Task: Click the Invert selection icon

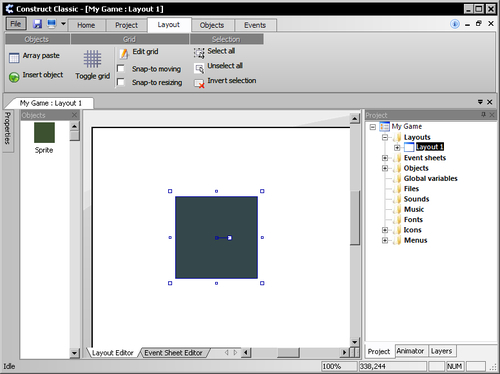Action: click(x=199, y=83)
